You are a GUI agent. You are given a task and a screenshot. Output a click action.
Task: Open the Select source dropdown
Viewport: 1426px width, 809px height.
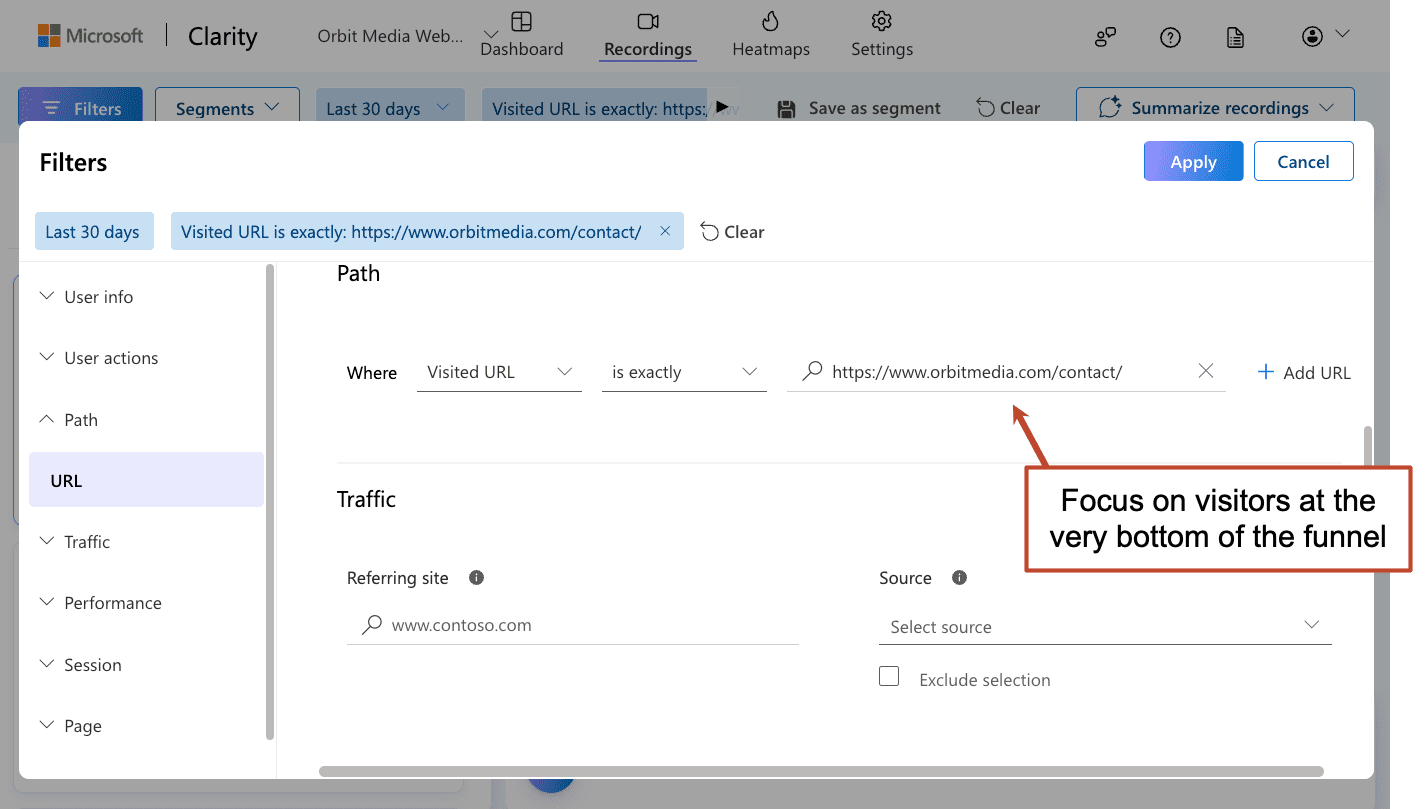(1105, 627)
